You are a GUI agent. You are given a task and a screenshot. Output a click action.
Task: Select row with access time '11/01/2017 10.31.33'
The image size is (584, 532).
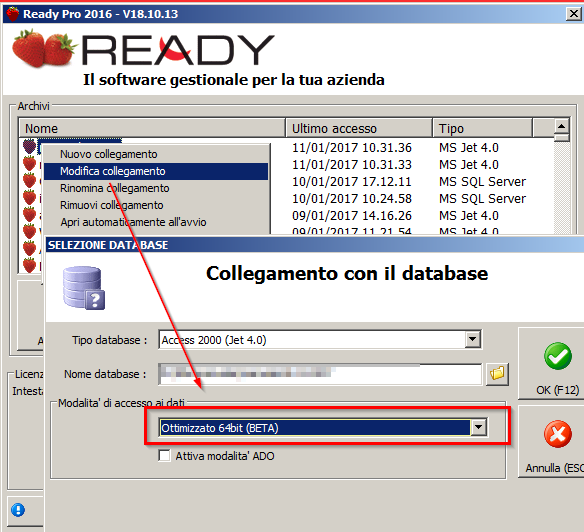coord(352,164)
